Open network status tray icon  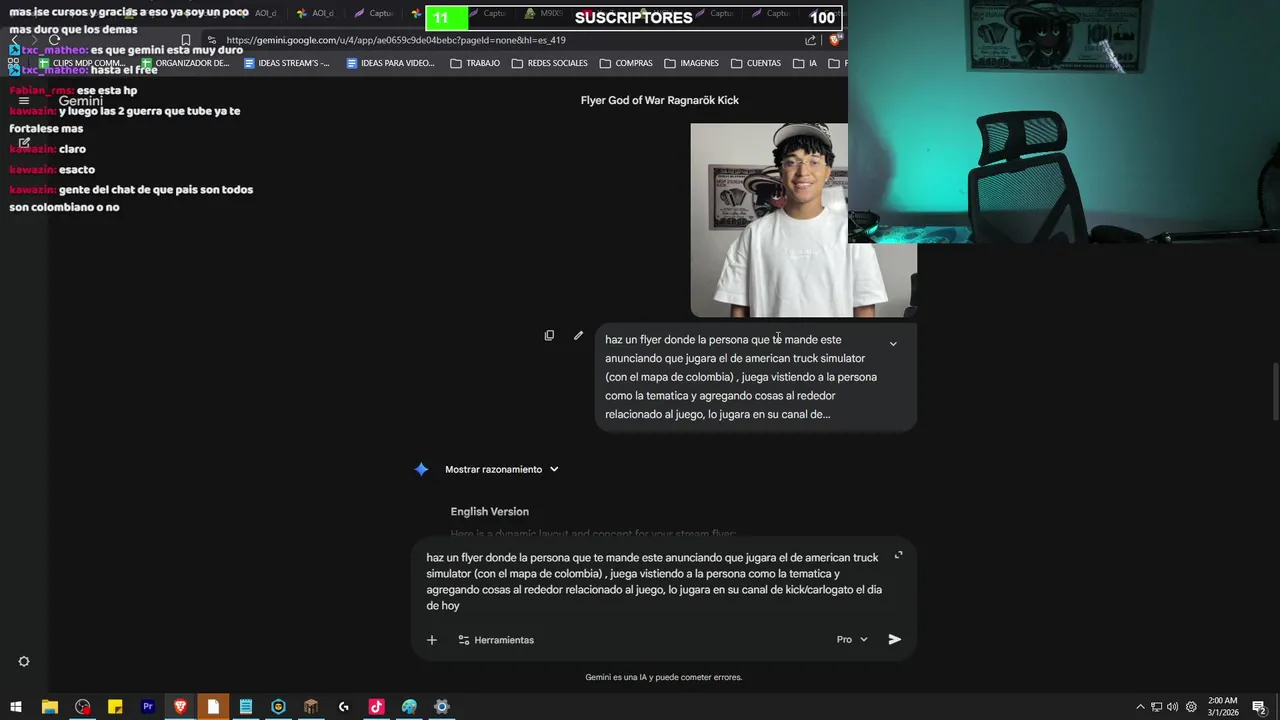(x=1156, y=707)
